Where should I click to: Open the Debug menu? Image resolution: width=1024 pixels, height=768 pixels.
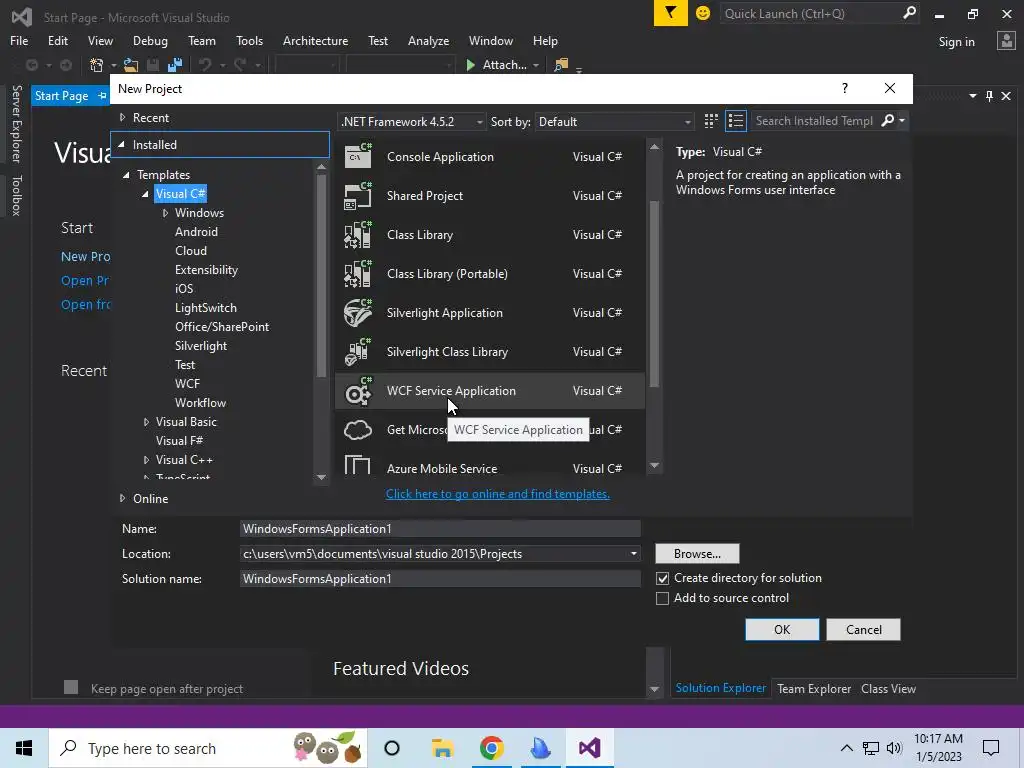click(150, 40)
